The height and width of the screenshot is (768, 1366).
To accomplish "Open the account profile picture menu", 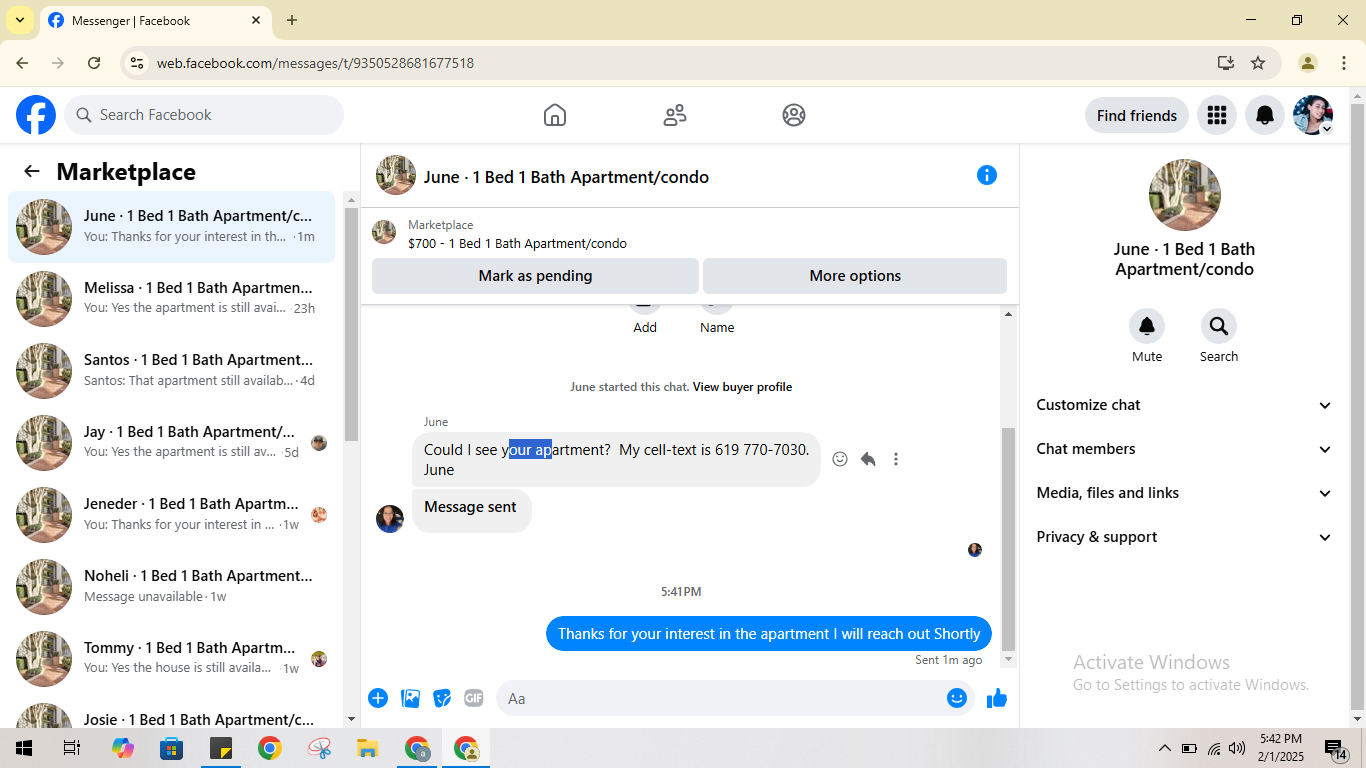I will [1313, 115].
